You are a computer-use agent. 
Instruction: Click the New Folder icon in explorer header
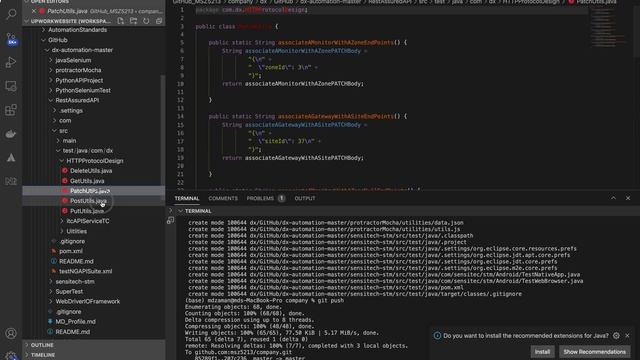[x=133, y=21]
